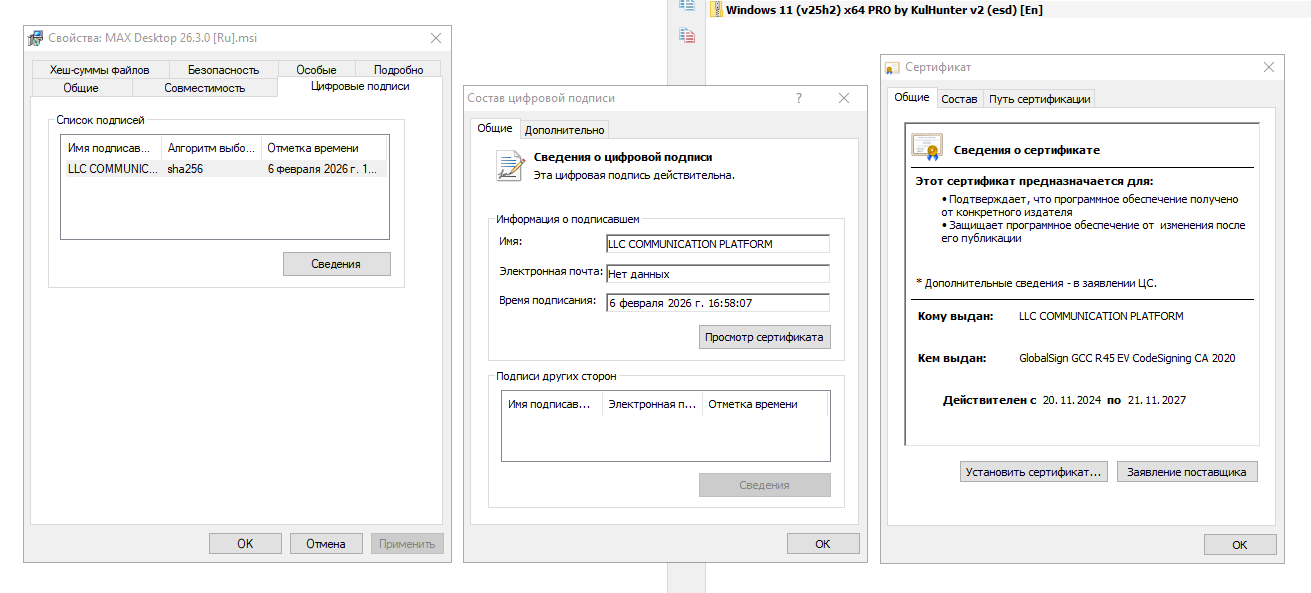The height and width of the screenshot is (593, 1311).
Task: Switch to the Подробно tab
Action: [399, 70]
